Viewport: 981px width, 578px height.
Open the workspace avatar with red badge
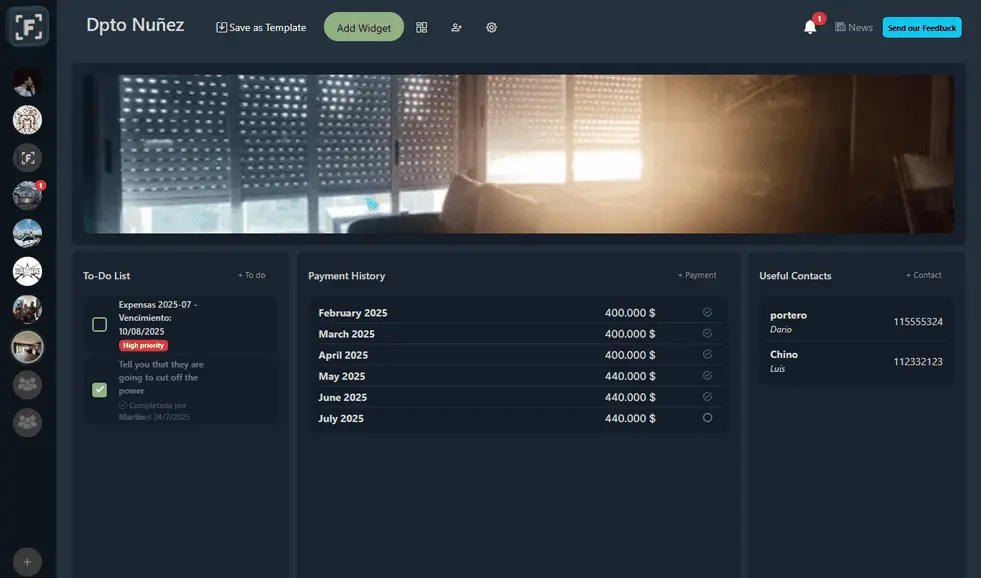[28, 196]
